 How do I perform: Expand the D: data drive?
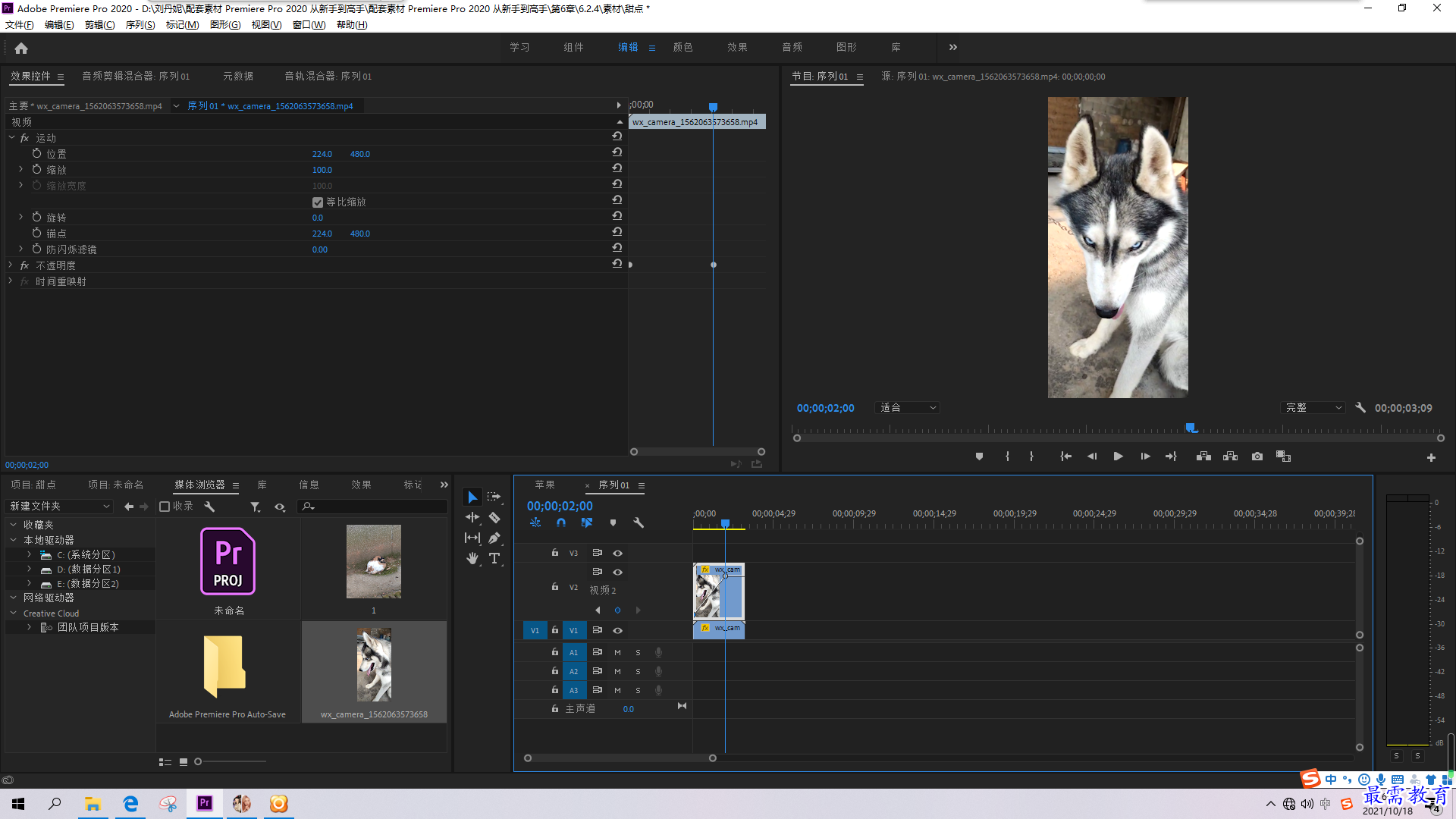click(30, 570)
